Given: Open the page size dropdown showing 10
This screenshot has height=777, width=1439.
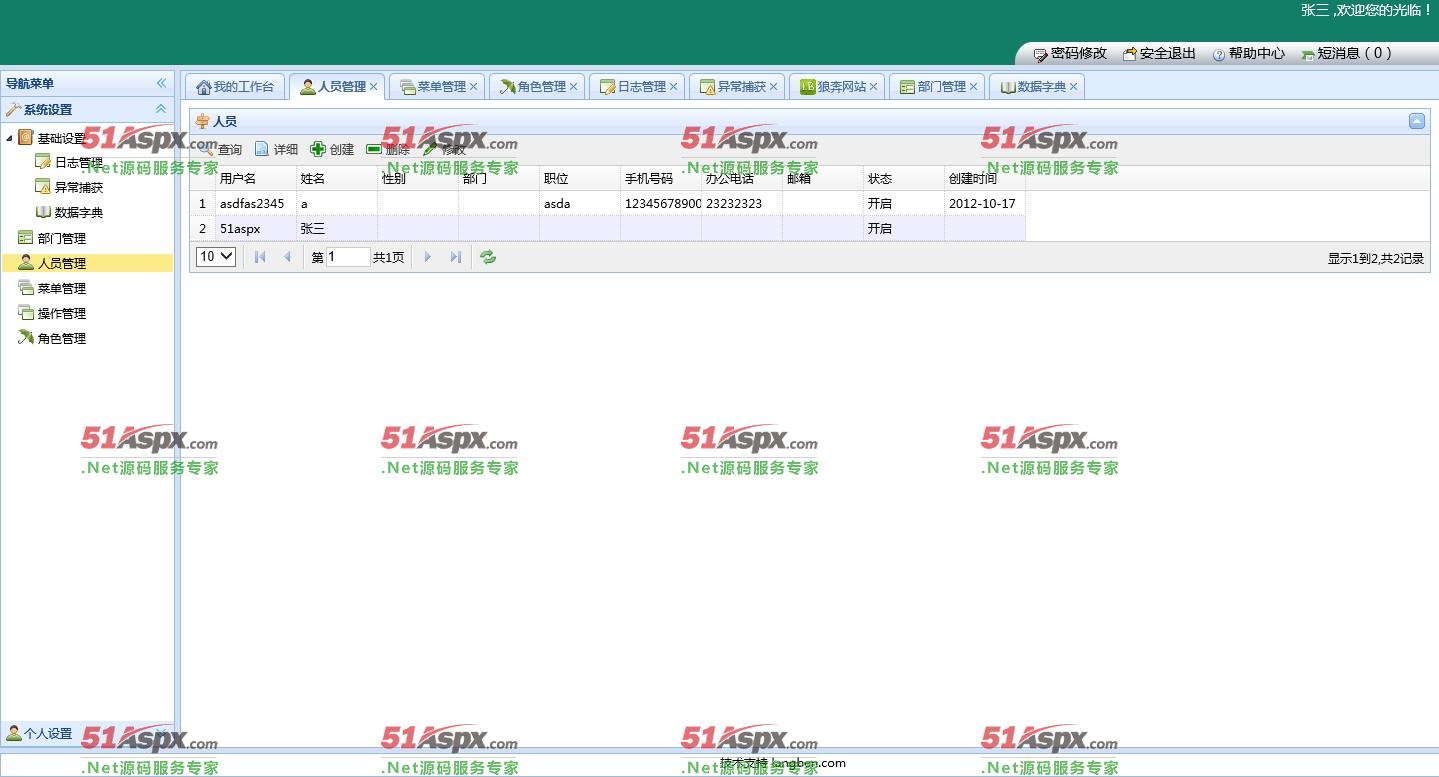Looking at the screenshot, I should pyautogui.click(x=216, y=257).
